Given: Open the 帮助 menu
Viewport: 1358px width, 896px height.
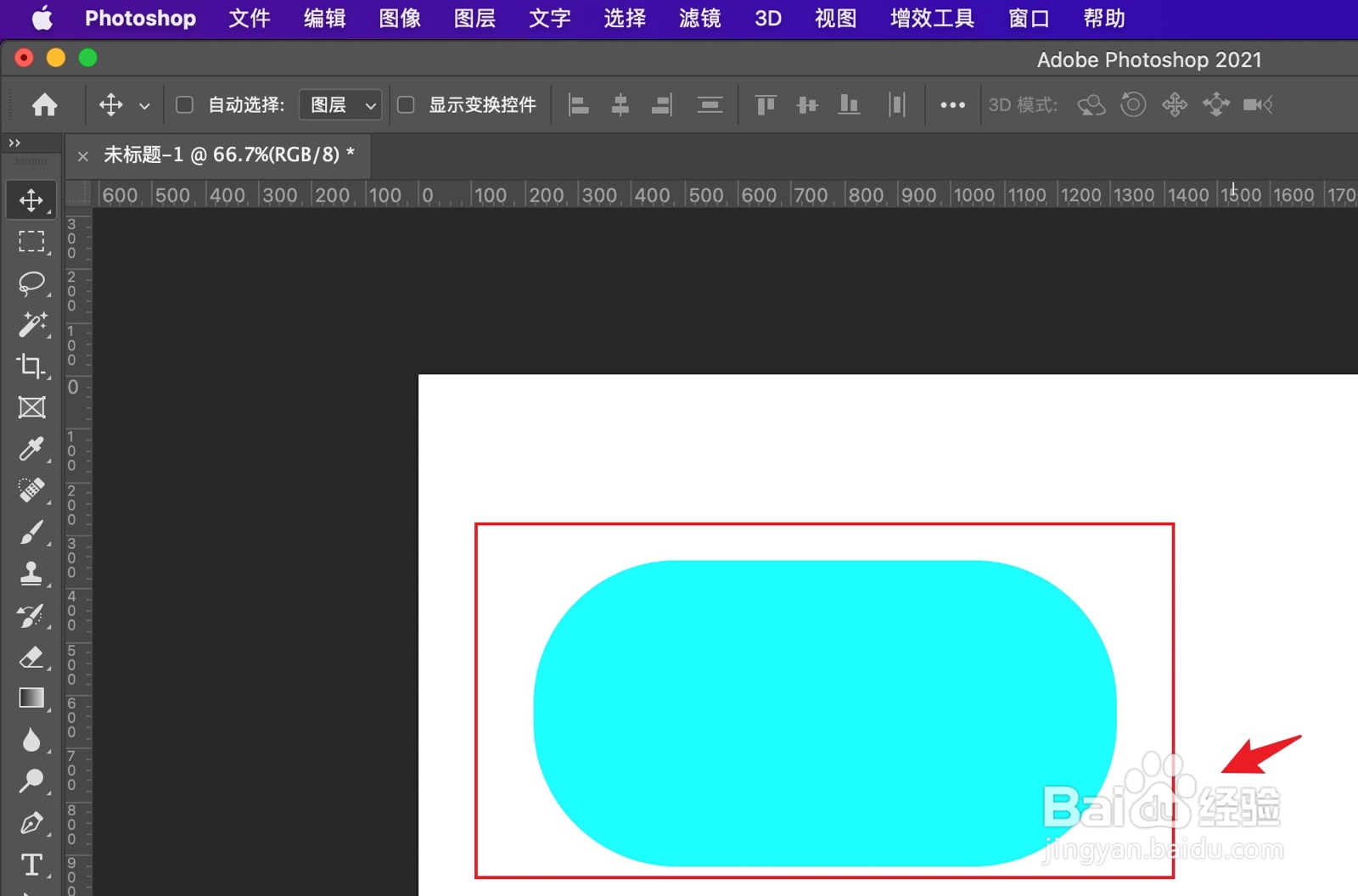Looking at the screenshot, I should pos(1104,18).
